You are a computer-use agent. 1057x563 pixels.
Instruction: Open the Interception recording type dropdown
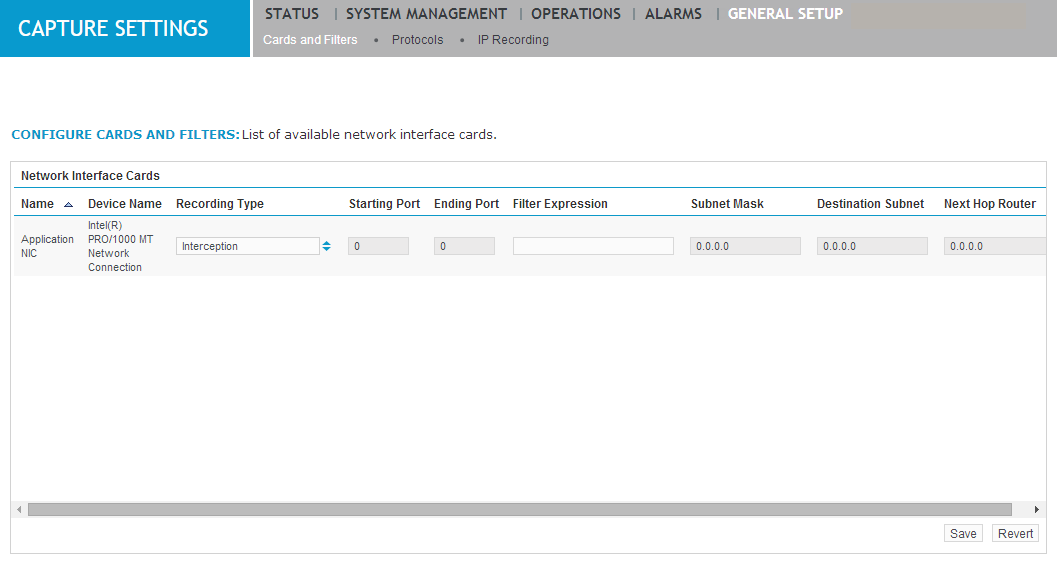coord(247,246)
